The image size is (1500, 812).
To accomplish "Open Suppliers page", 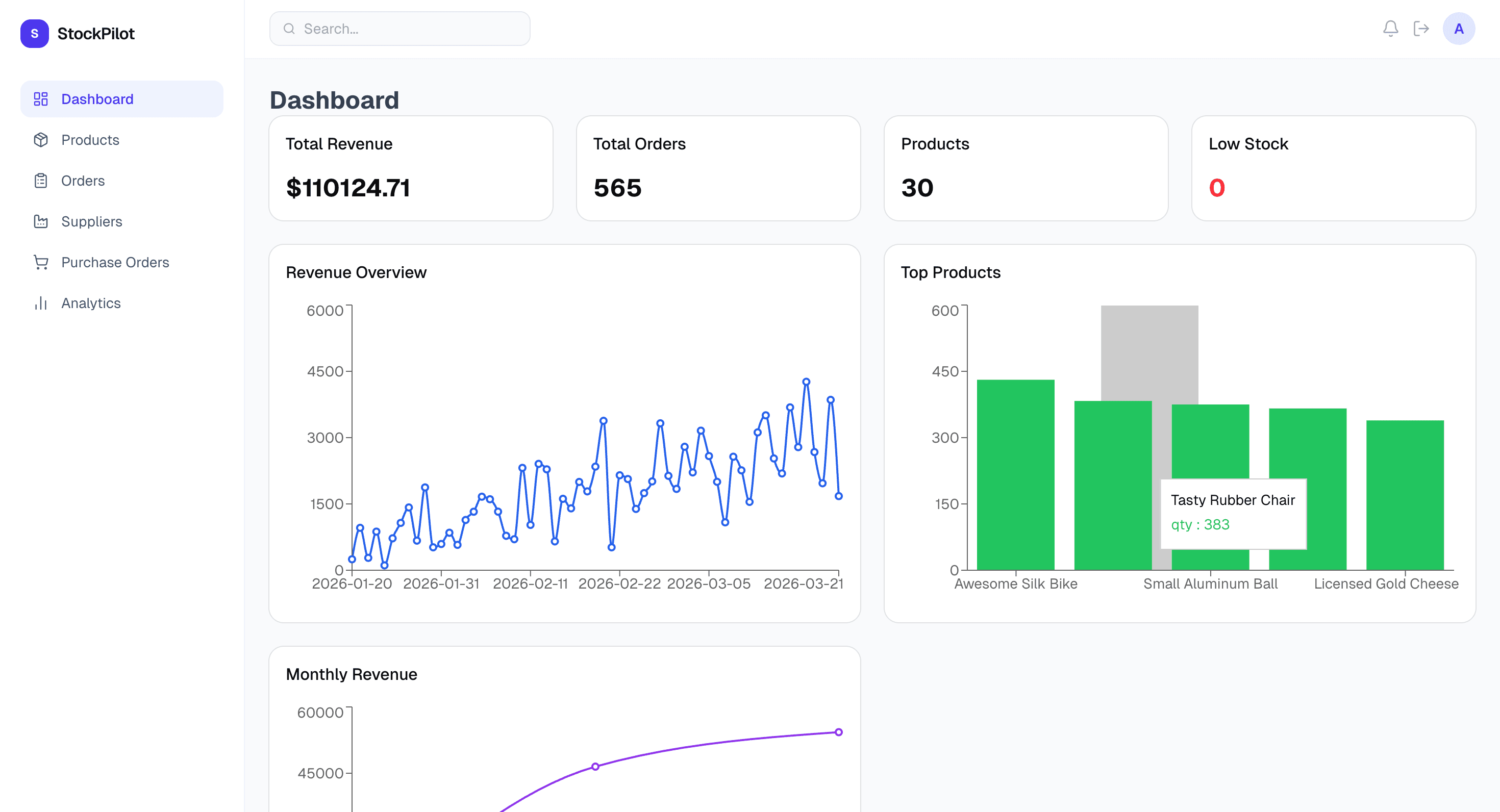I will tap(122, 221).
